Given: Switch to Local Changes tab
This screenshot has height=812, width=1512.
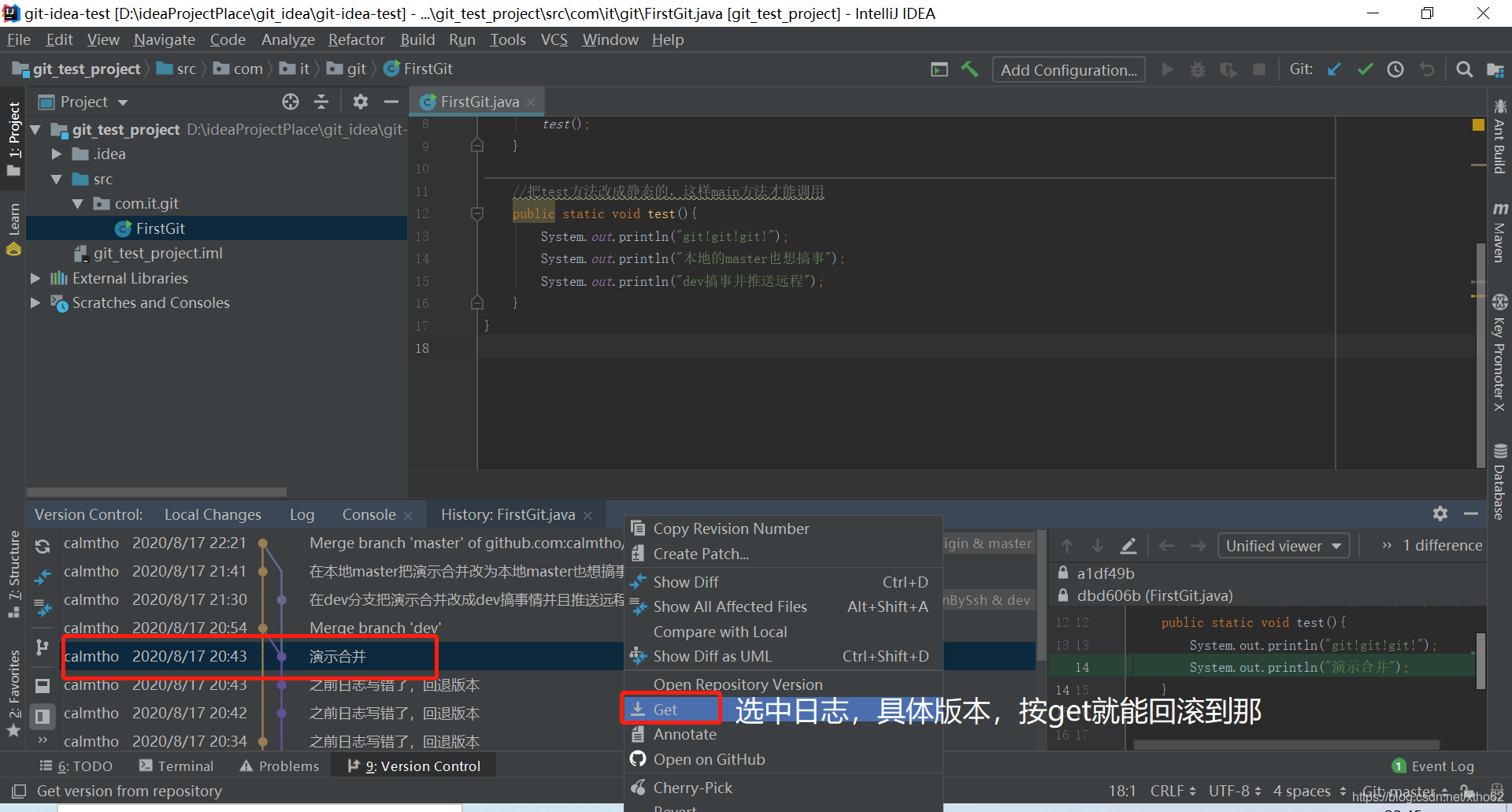Looking at the screenshot, I should coord(213,514).
